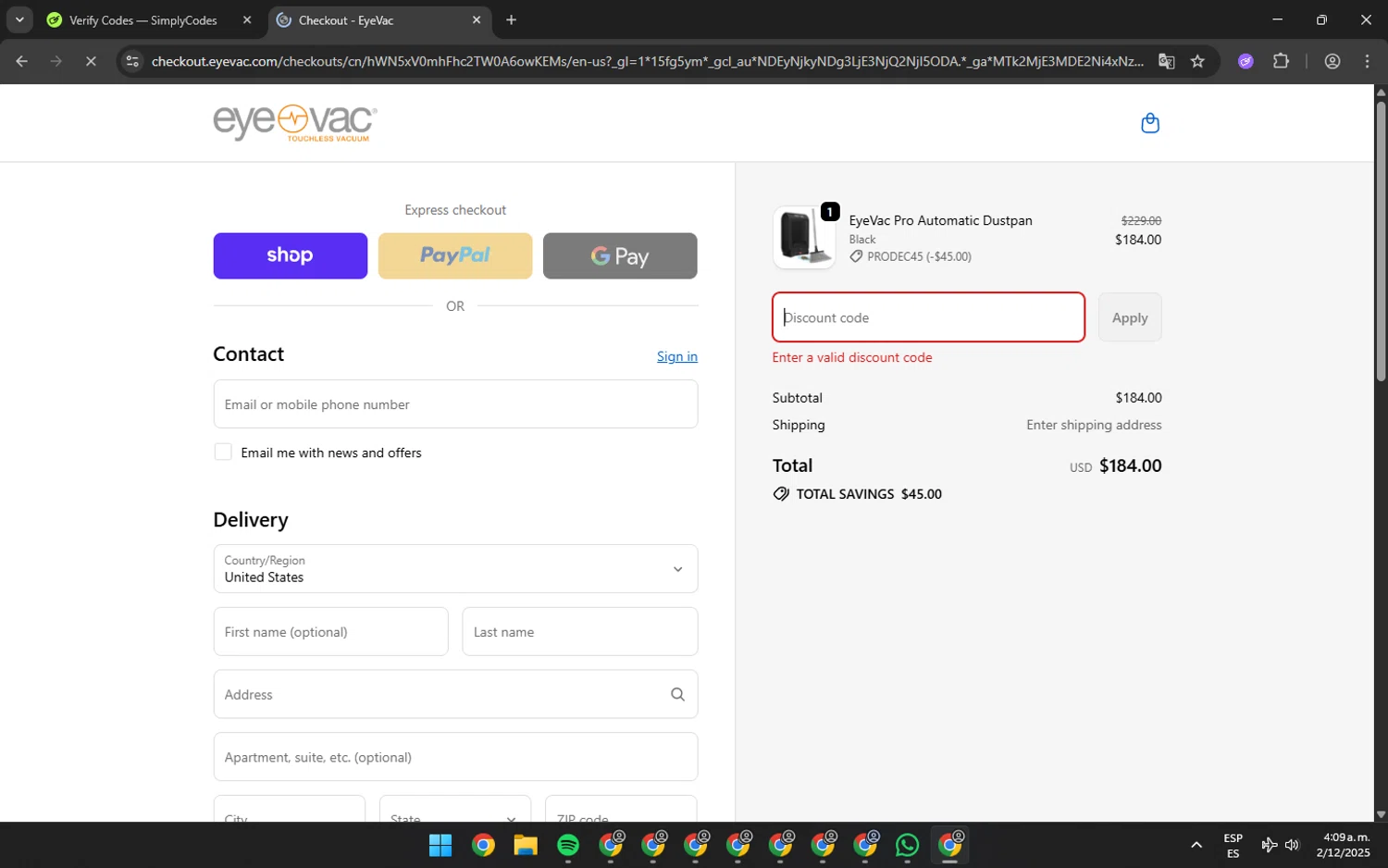1388x868 pixels.
Task: Open the shopping cart bag icon
Action: coord(1150,123)
